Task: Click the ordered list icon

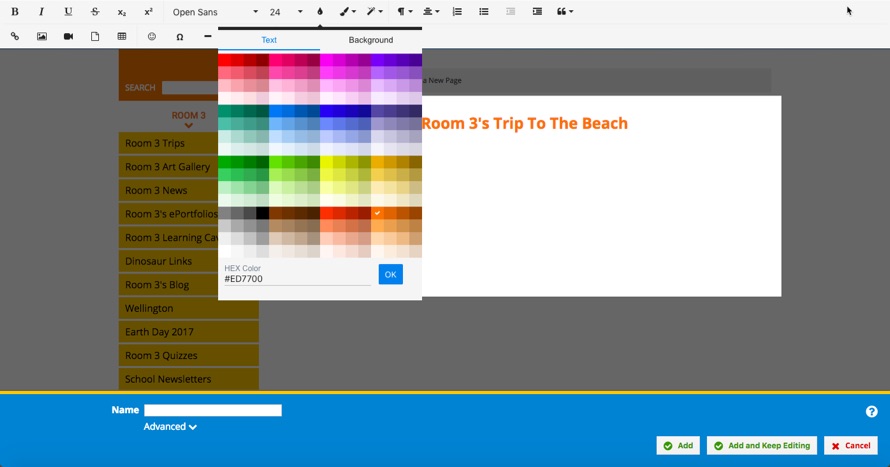Action: pos(457,12)
